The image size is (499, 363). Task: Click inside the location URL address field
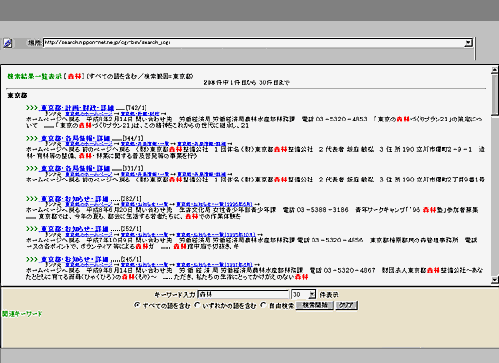(254, 43)
